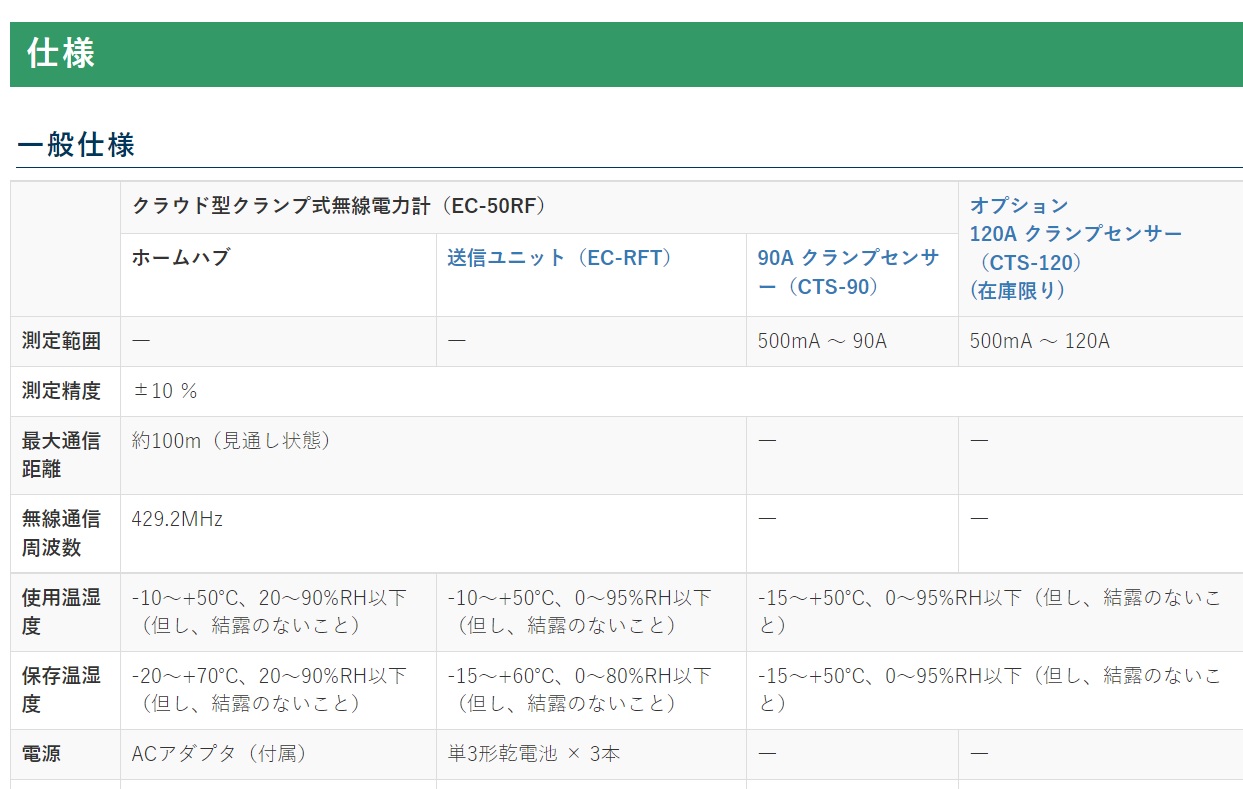Click the 保存温湿度 row label

click(62, 689)
